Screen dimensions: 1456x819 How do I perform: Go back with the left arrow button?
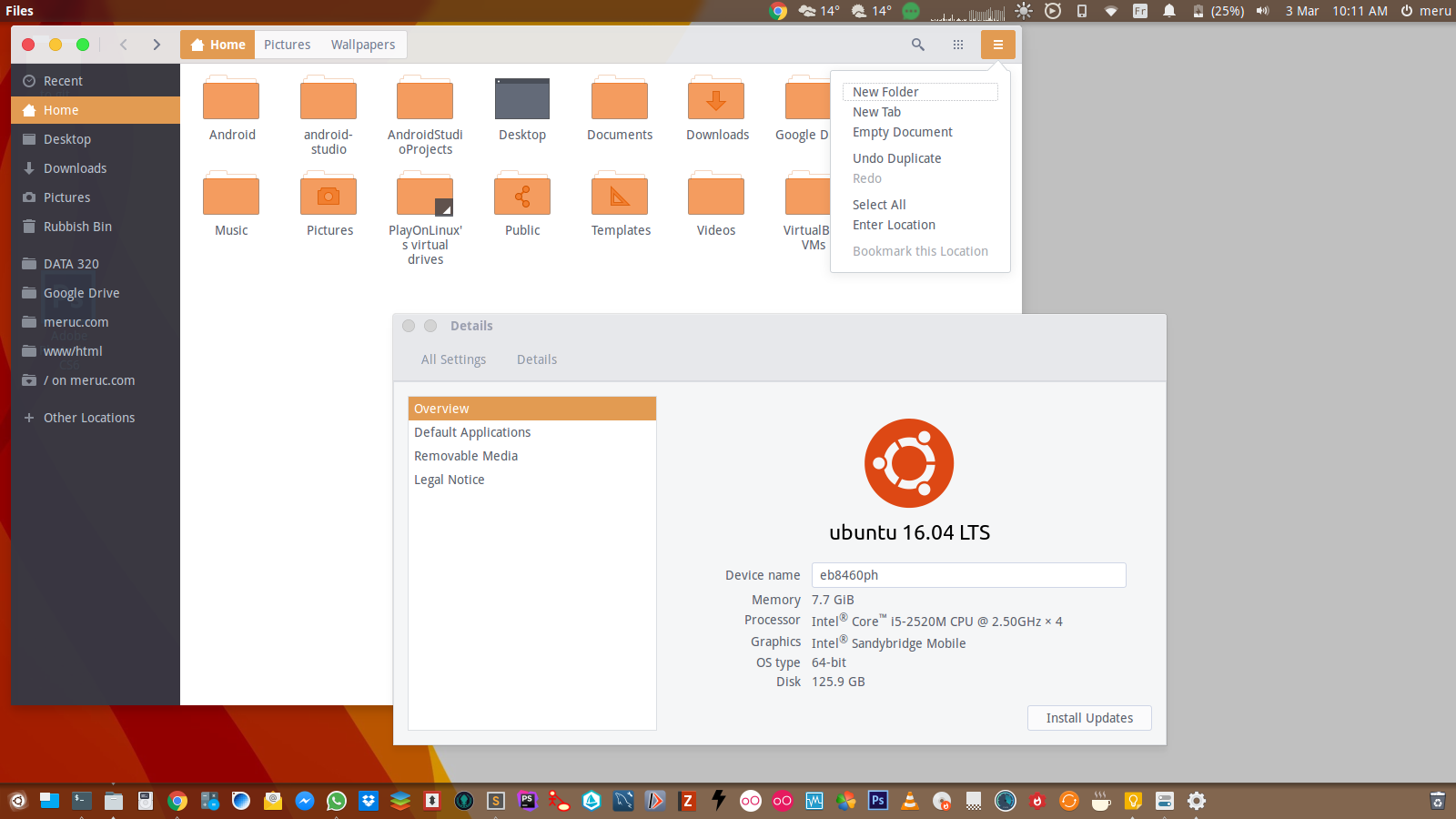pos(124,45)
